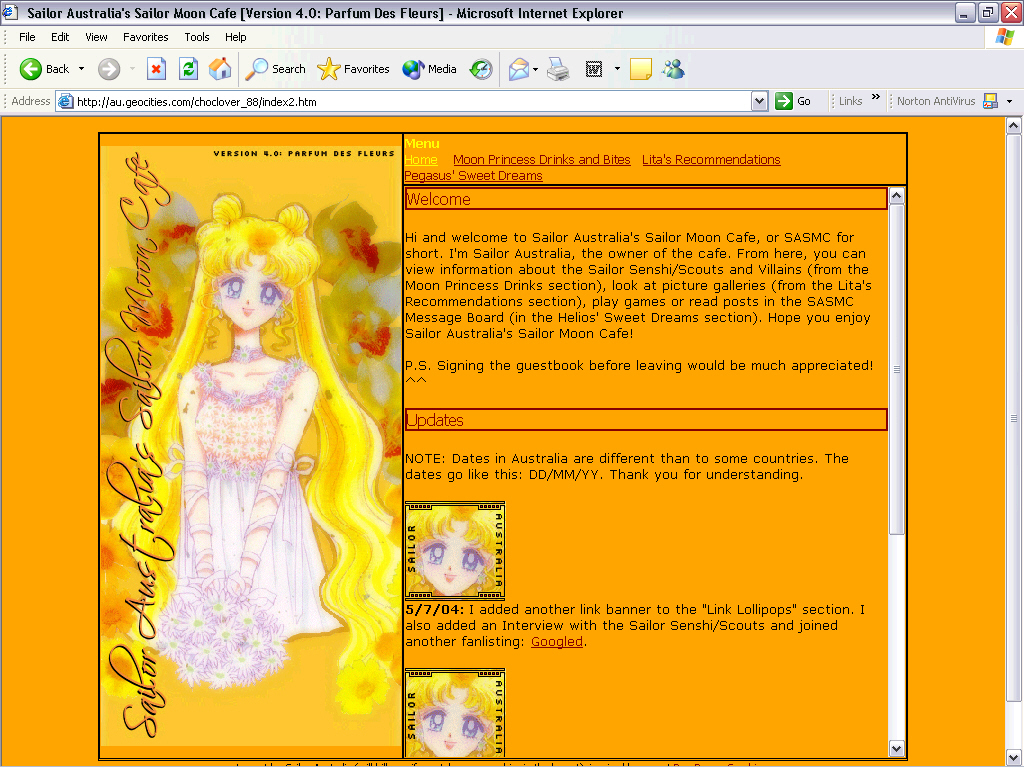Open the Edit menu
Image resolution: width=1024 pixels, height=768 pixels.
point(60,37)
